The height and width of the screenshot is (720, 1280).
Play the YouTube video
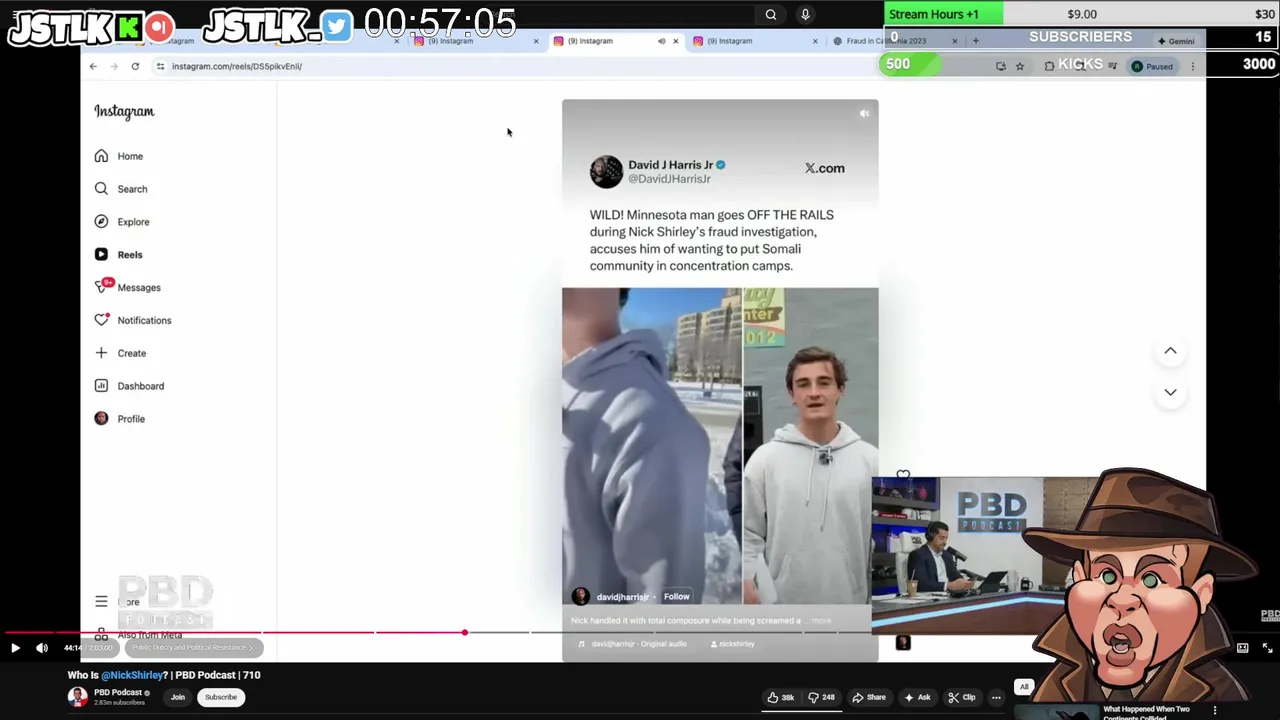tap(15, 648)
